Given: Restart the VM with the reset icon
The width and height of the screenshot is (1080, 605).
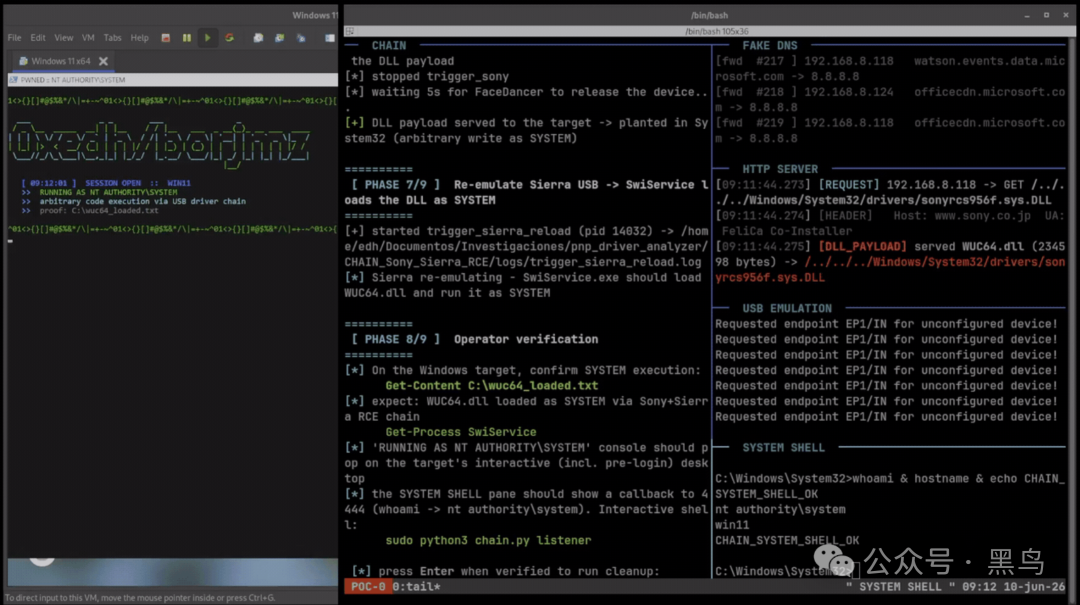Looking at the screenshot, I should coord(229,38).
